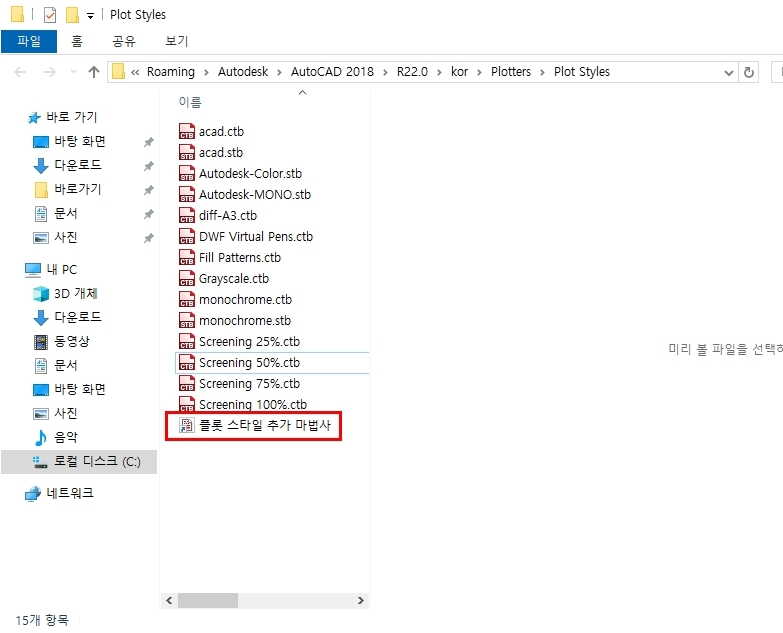Select Screening 25%.ctb file name
Image resolution: width=783 pixels, height=633 pixels.
249,341
